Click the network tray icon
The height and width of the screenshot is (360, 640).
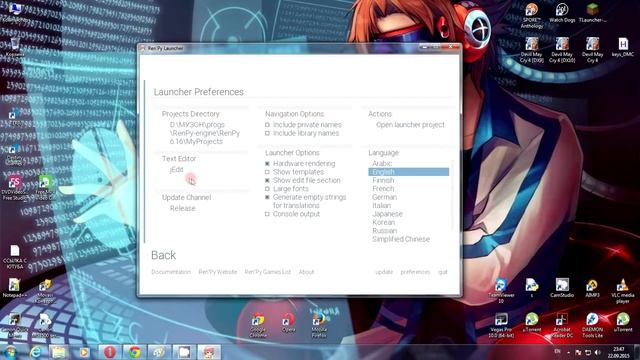click(588, 352)
